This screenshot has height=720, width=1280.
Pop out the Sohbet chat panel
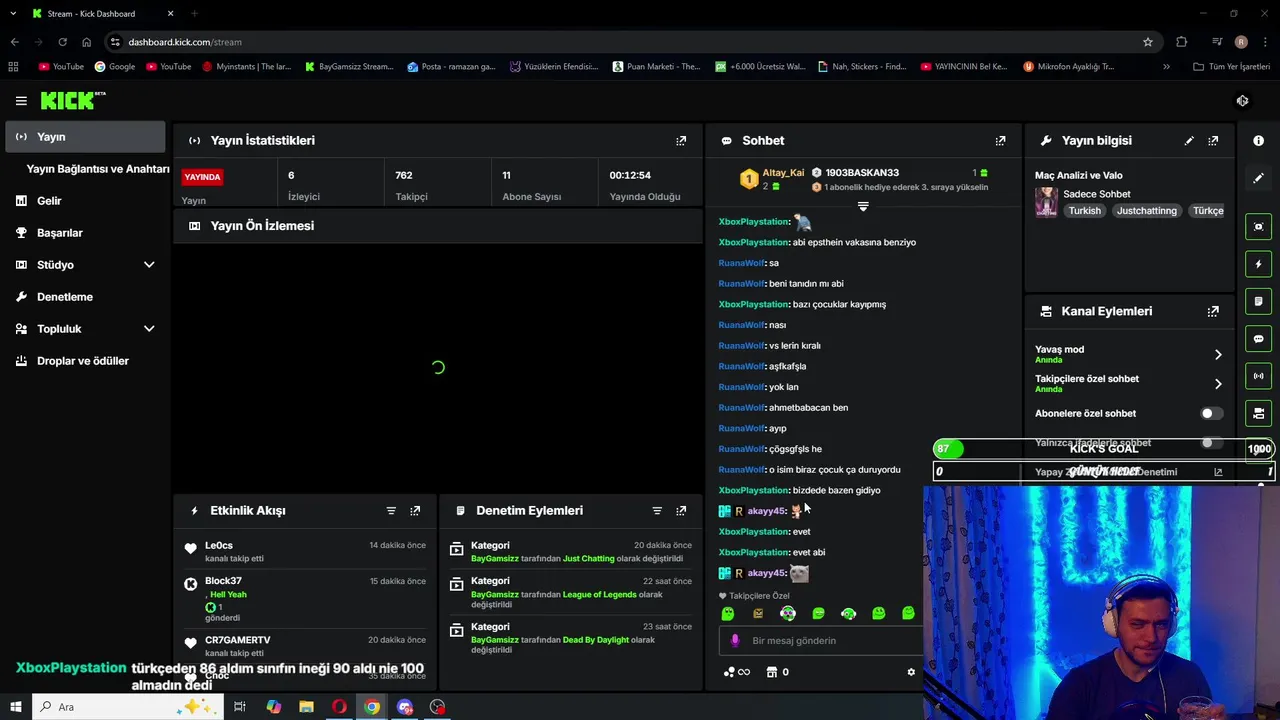1000,141
